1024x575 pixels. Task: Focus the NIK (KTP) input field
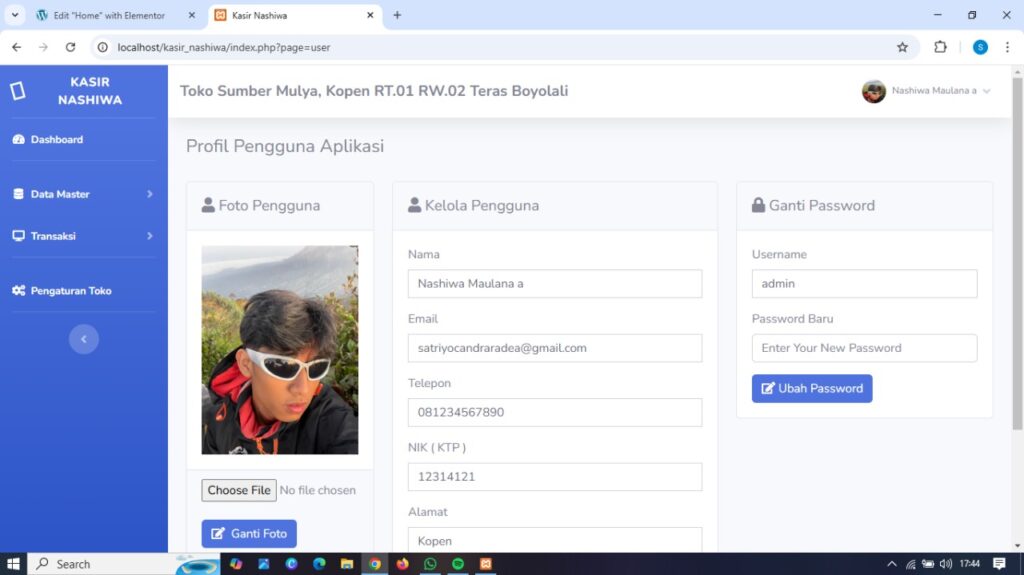tap(555, 477)
